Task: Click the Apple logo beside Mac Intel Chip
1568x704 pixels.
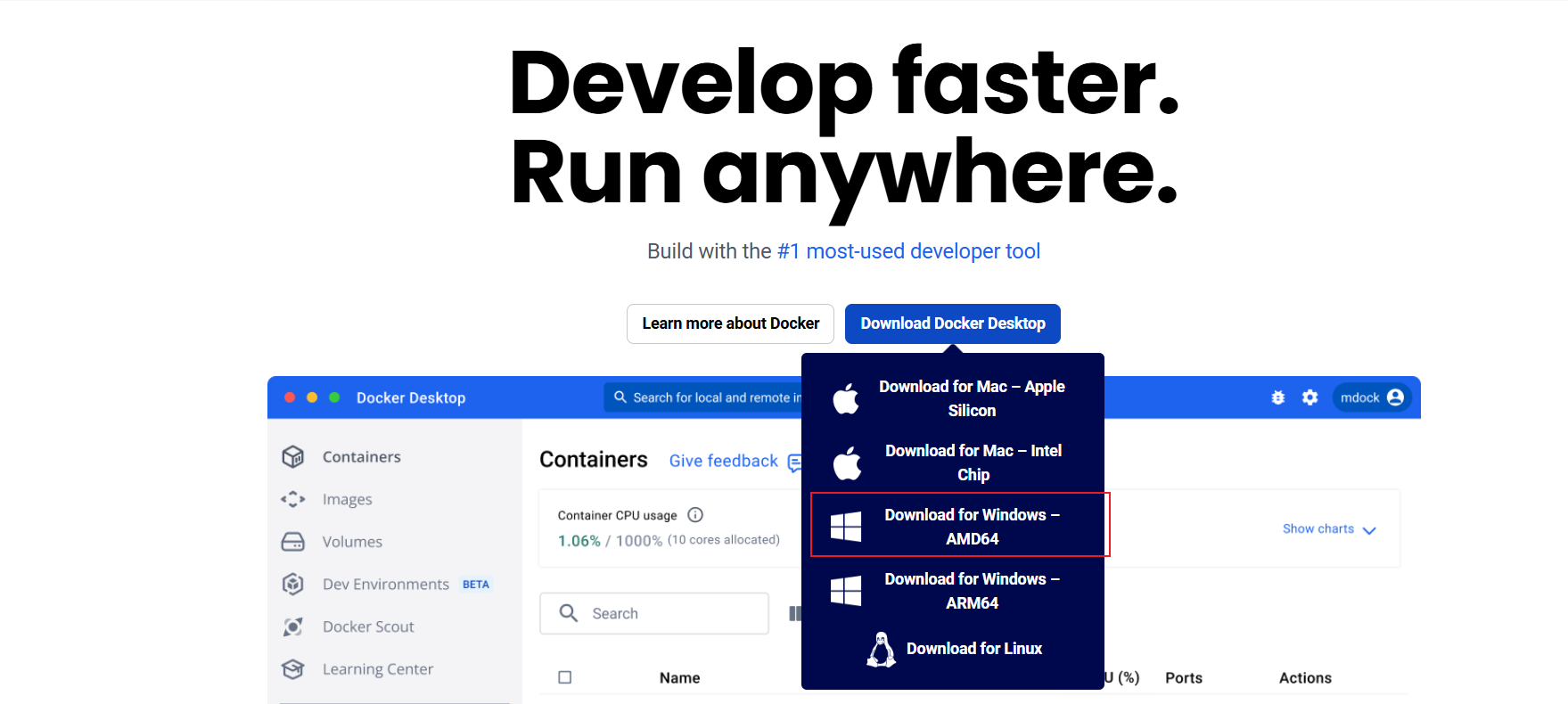Action: [847, 463]
